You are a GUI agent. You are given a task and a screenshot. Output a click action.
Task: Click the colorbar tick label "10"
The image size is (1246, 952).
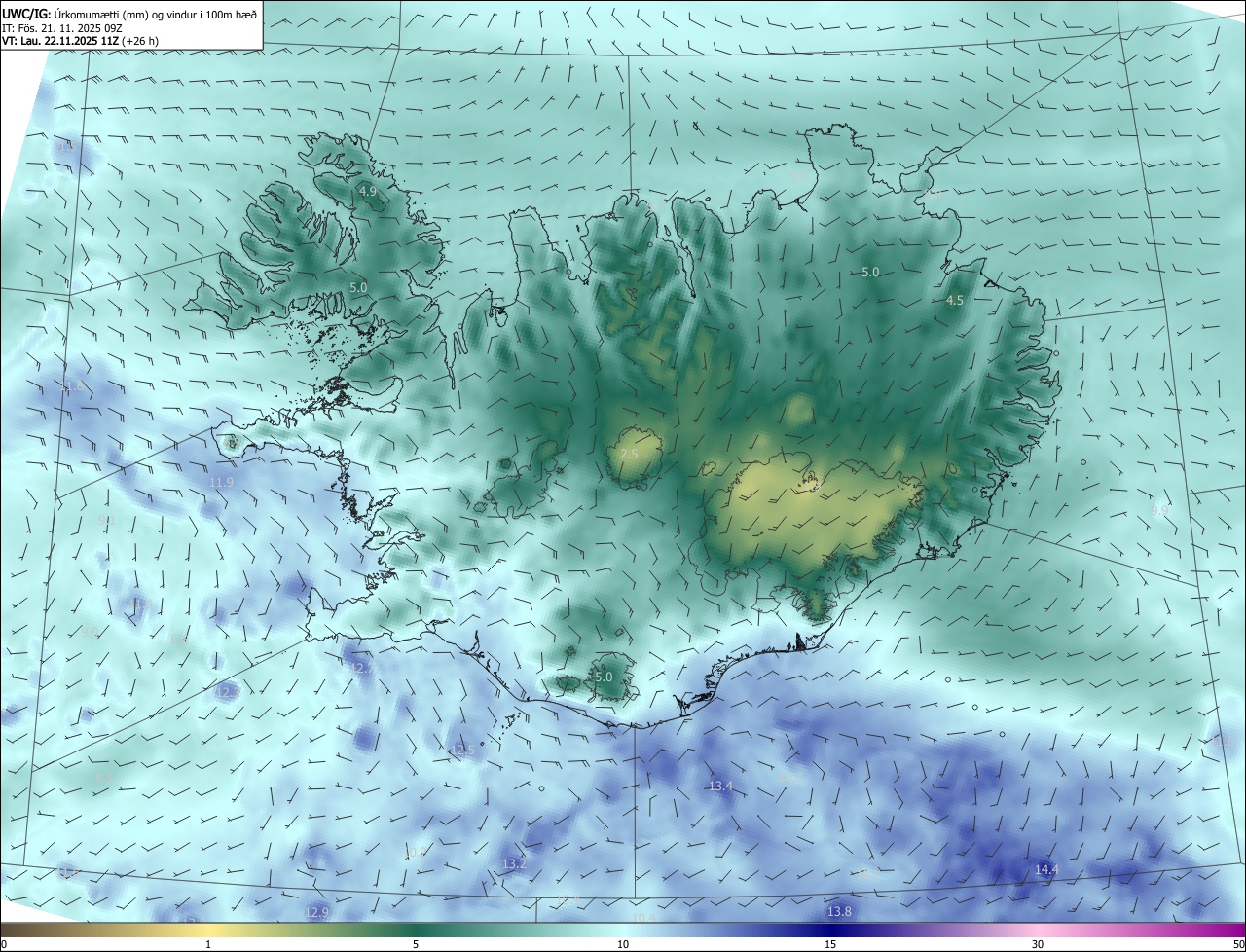623,944
